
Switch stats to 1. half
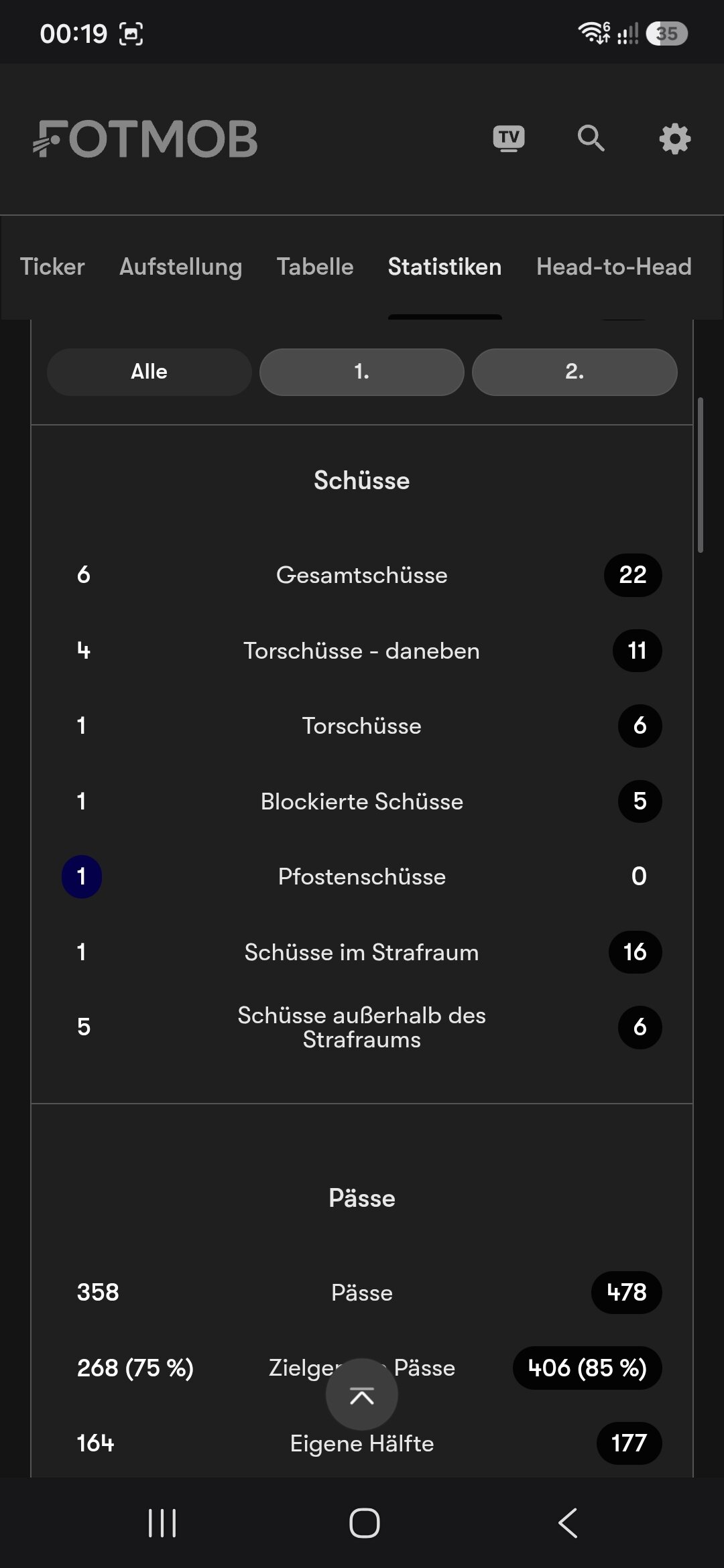click(x=362, y=372)
